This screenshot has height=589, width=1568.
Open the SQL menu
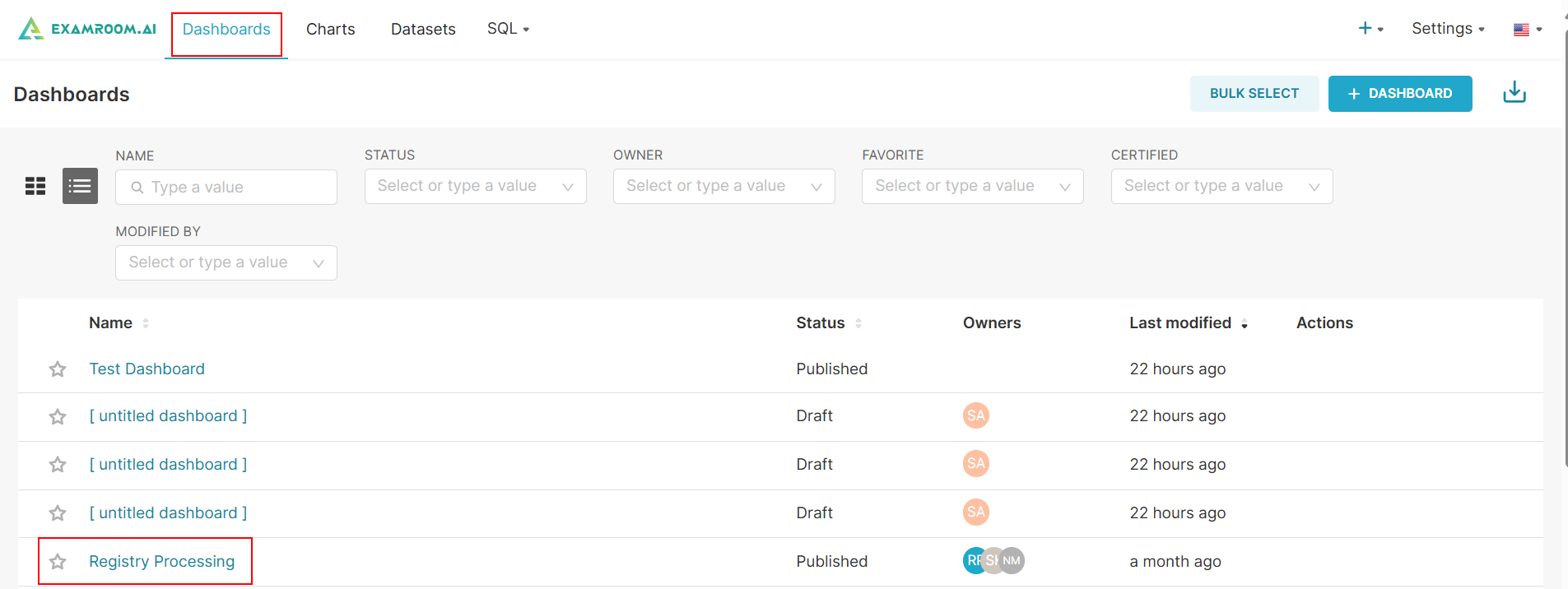pyautogui.click(x=508, y=29)
